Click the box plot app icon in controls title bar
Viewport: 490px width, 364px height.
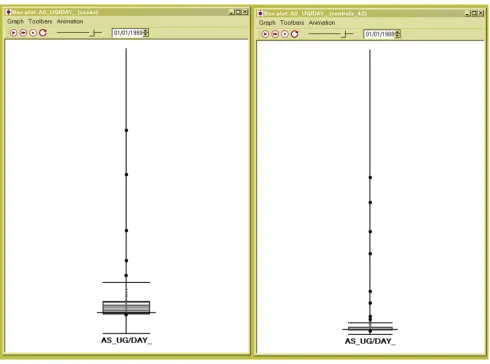260,14
